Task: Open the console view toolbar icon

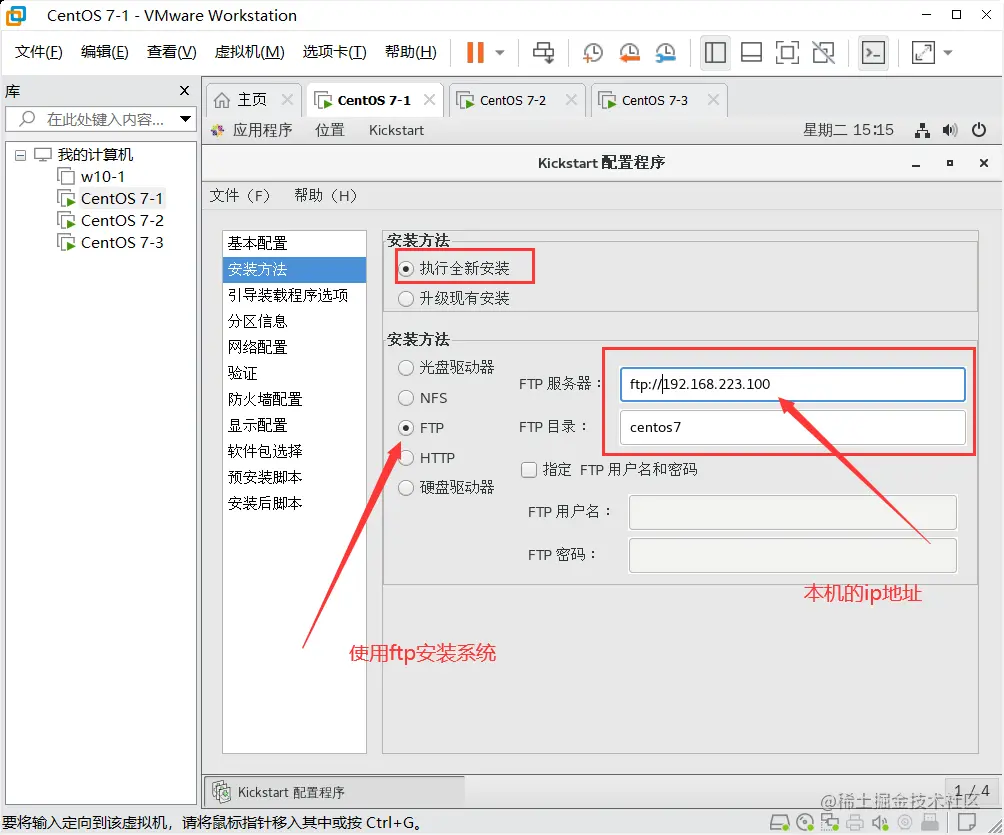Action: (873, 53)
